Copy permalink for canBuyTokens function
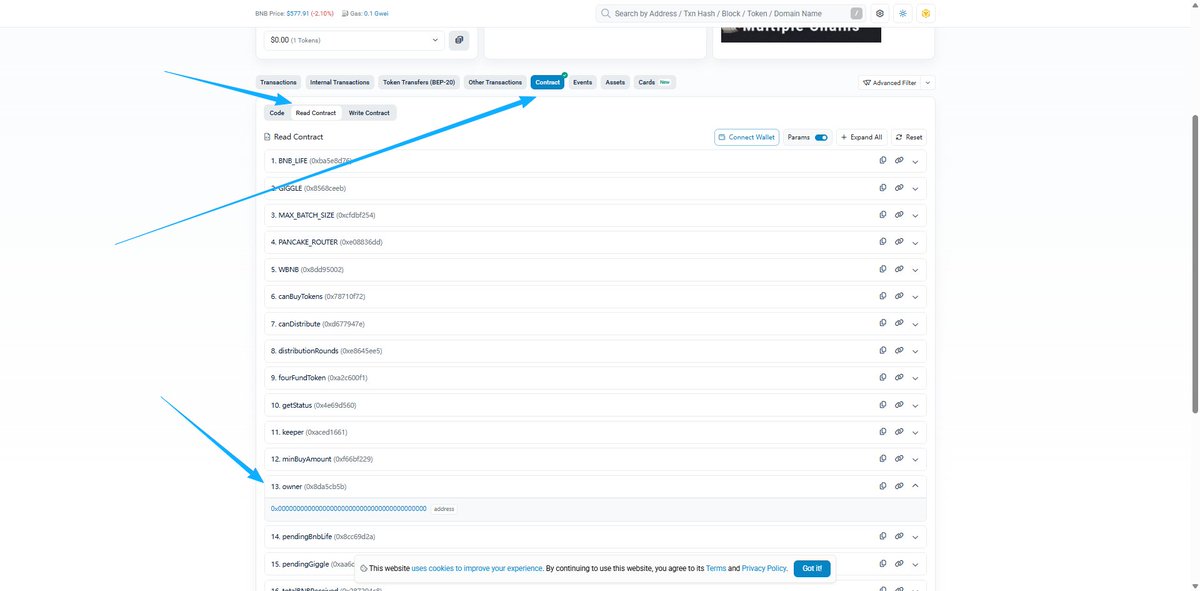This screenshot has width=1200, height=591. pos(899,296)
